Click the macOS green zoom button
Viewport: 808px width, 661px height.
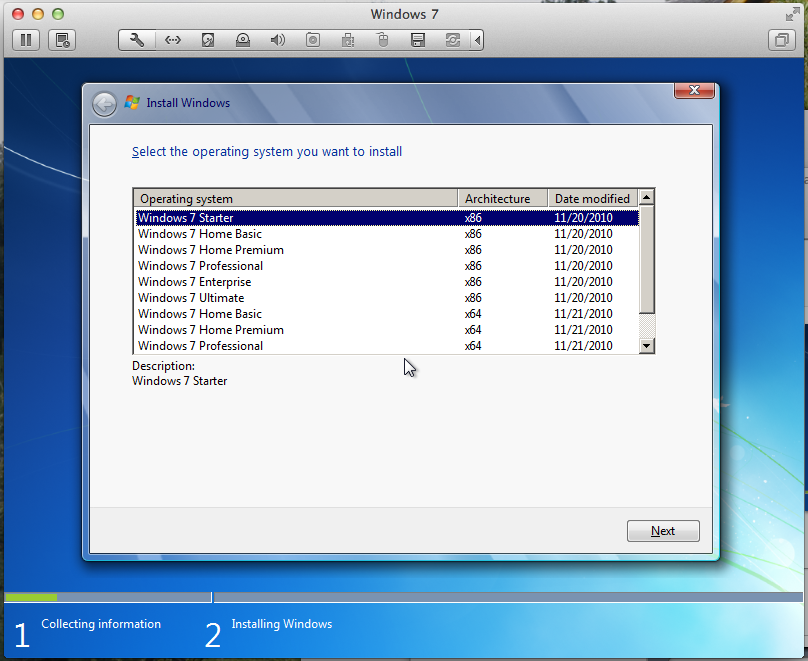coord(58,14)
